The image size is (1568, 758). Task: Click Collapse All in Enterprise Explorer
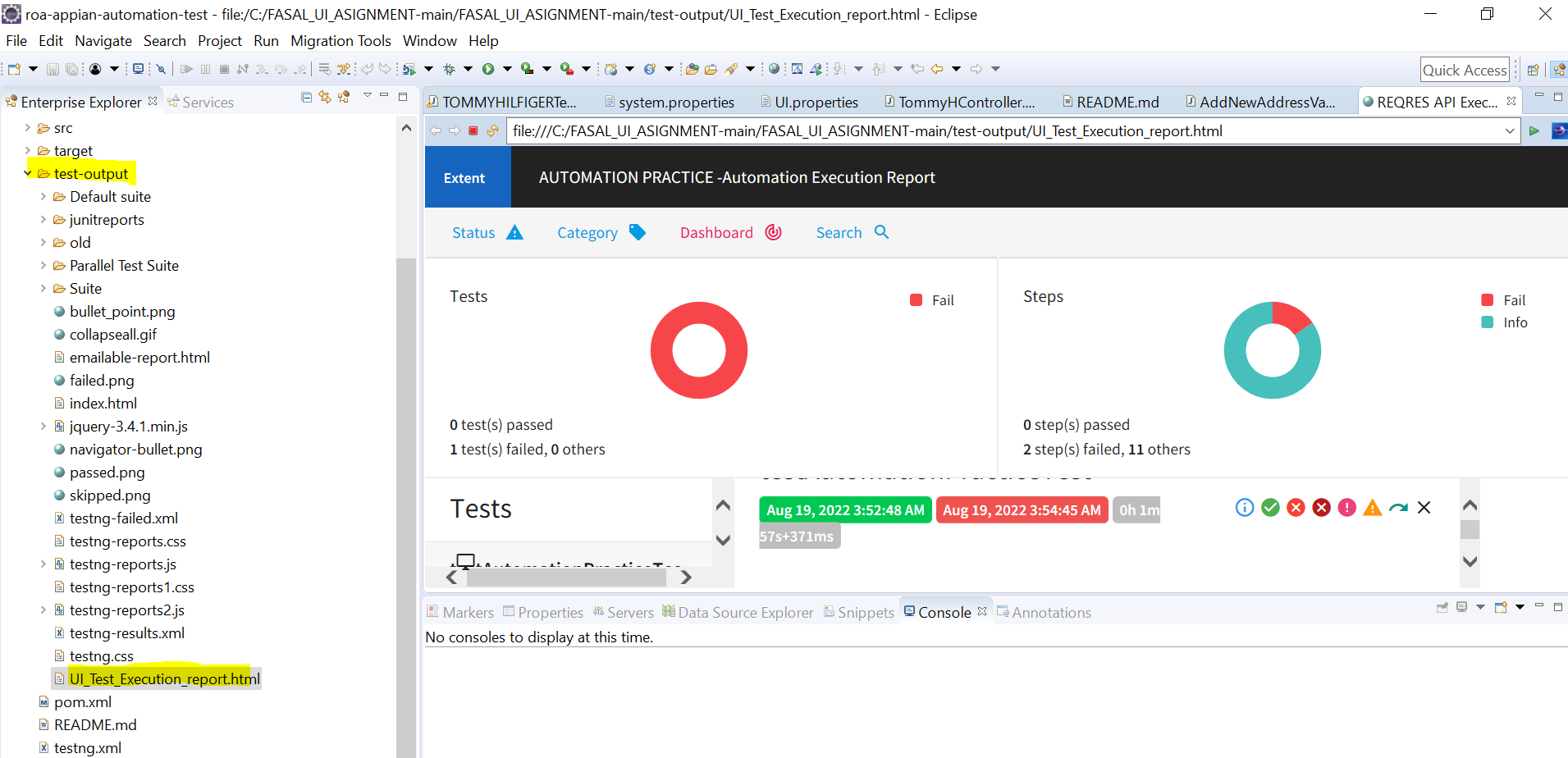tap(306, 97)
